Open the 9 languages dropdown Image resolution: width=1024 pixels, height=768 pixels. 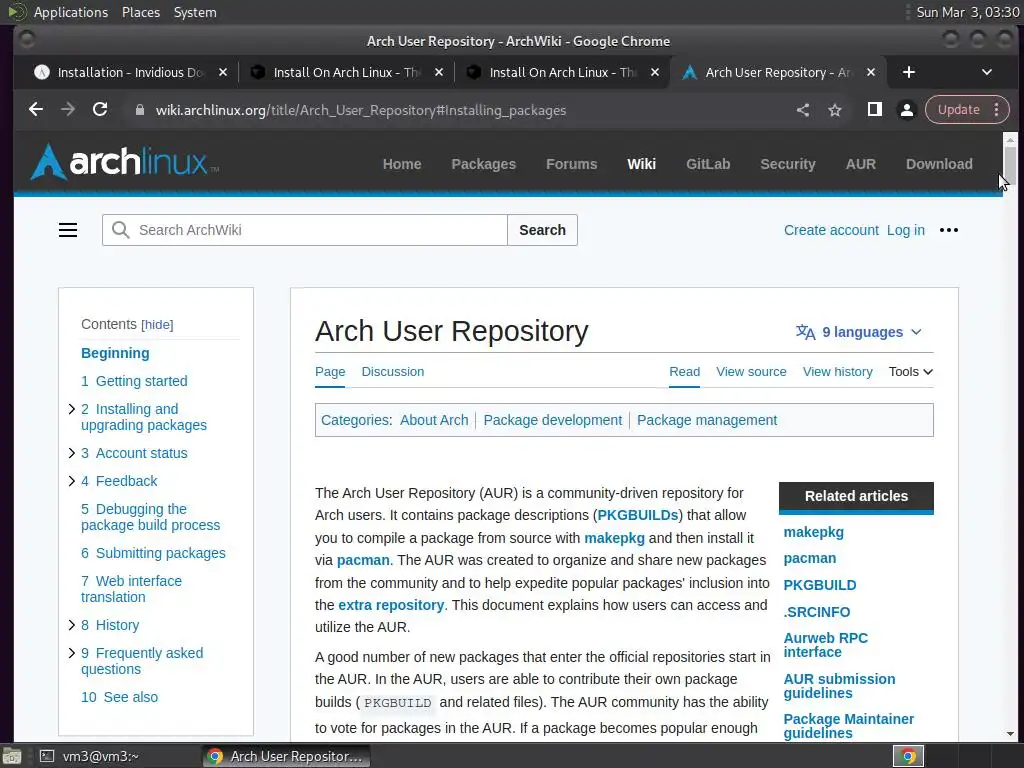tap(859, 332)
